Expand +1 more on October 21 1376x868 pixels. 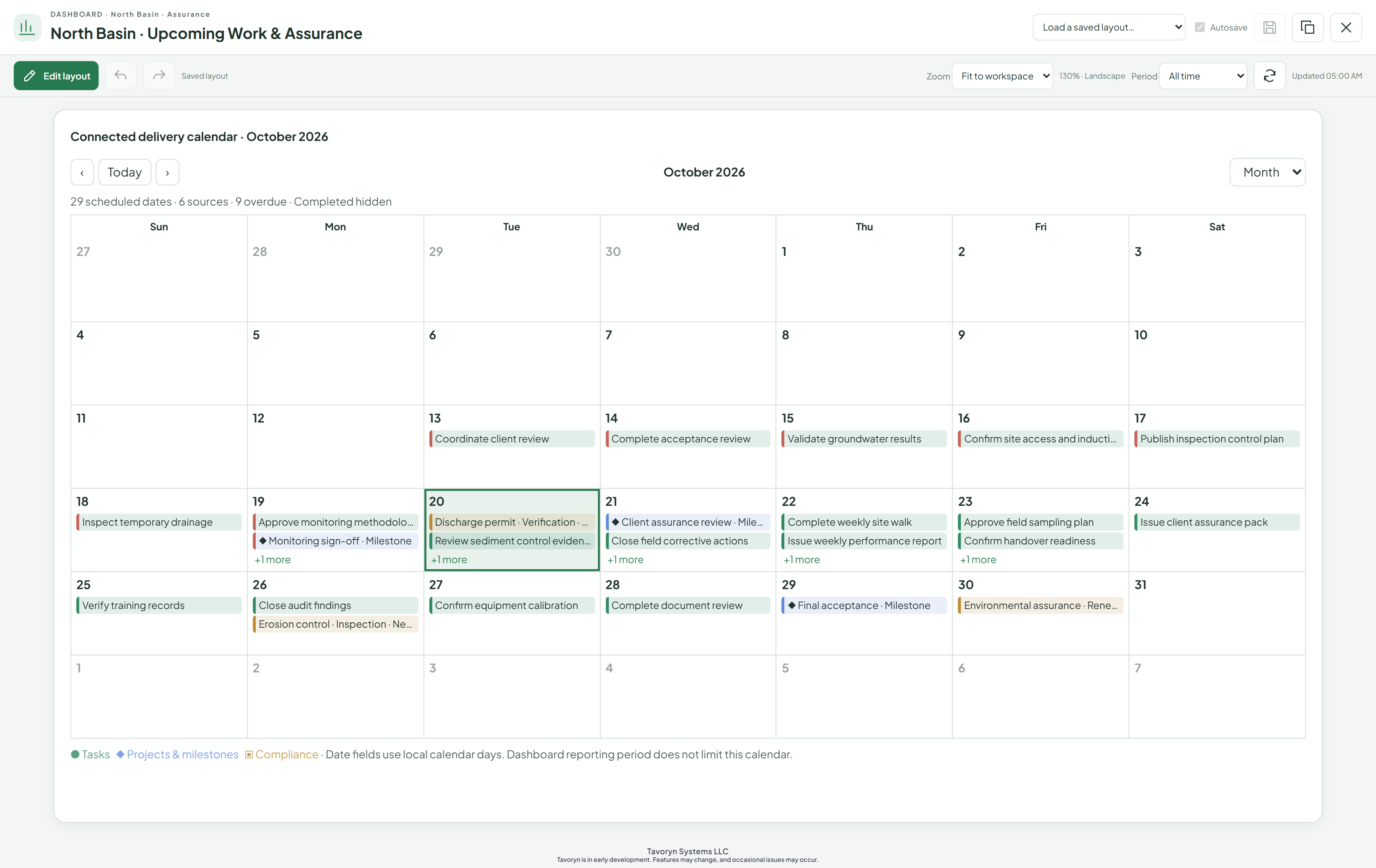tap(625, 560)
